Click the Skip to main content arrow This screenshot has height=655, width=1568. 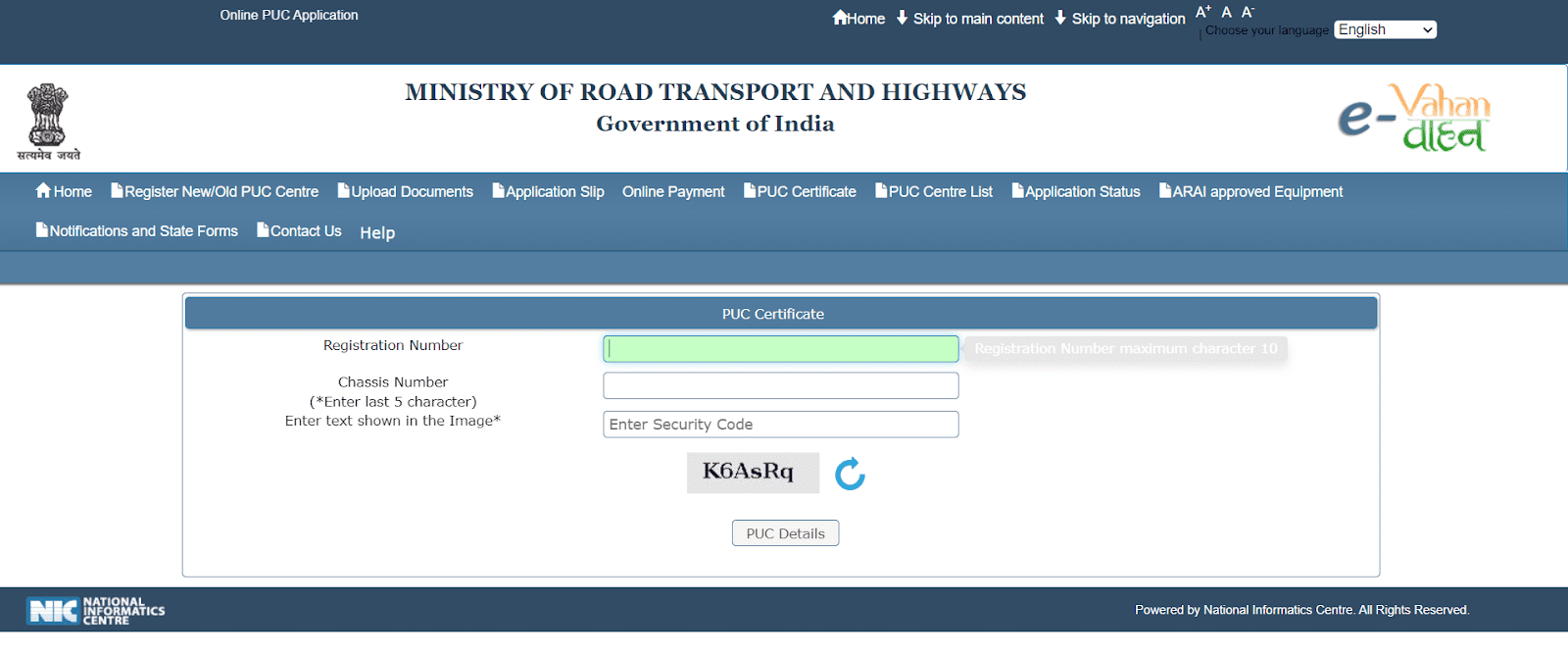click(903, 18)
